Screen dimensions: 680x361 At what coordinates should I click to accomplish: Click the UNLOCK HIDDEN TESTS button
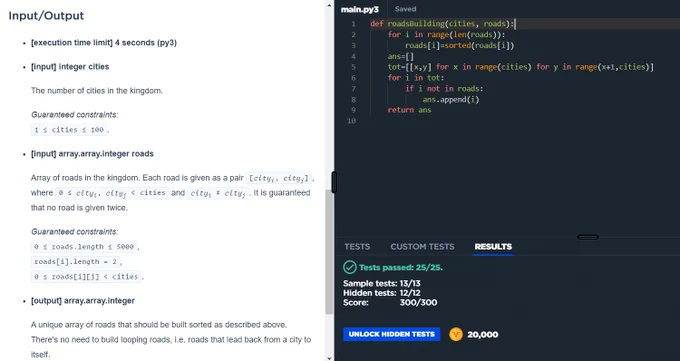pyautogui.click(x=392, y=334)
